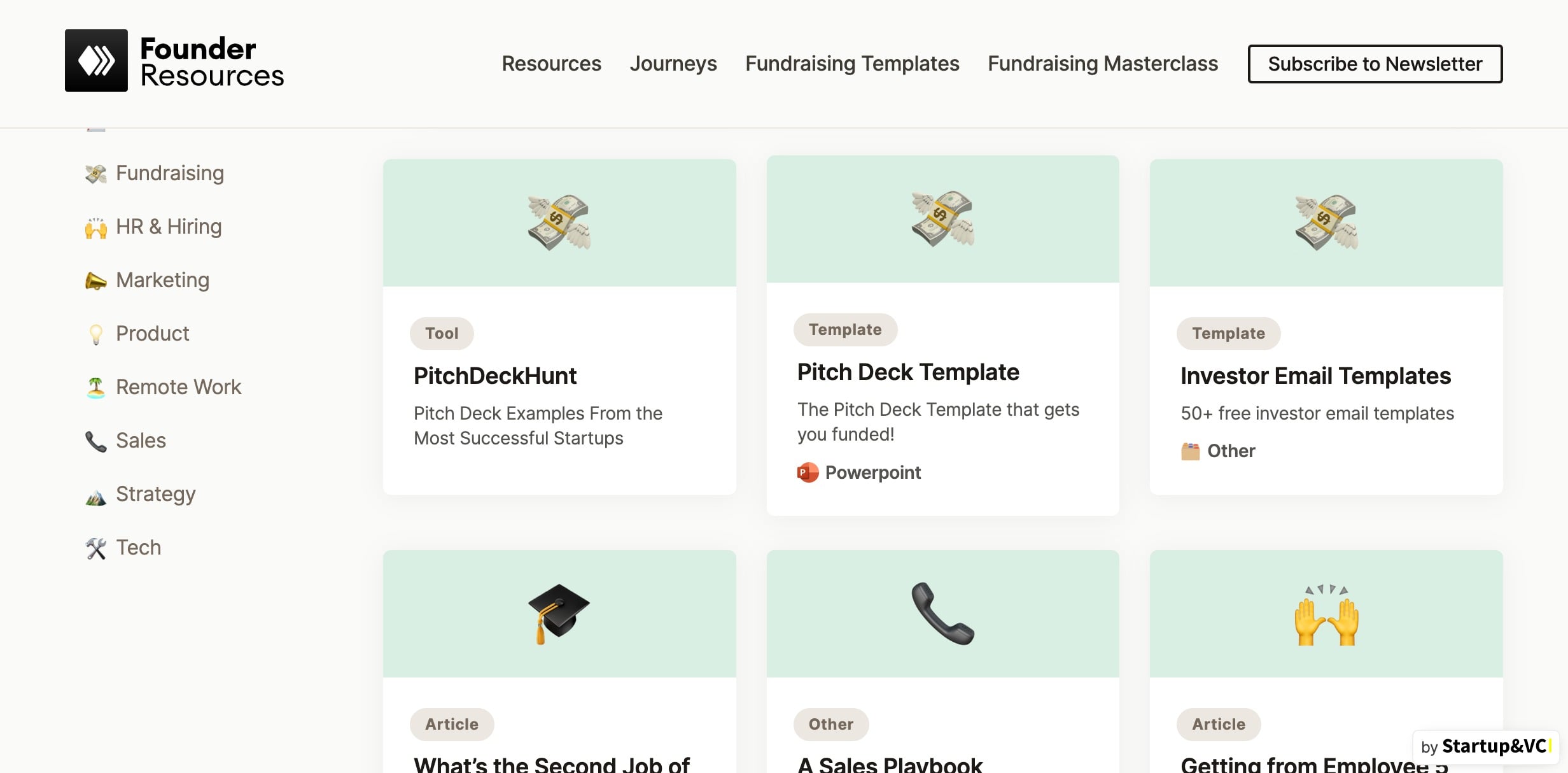The image size is (1568, 773).
Task: Click Subscribe to Newsletter button
Action: [1375, 63]
